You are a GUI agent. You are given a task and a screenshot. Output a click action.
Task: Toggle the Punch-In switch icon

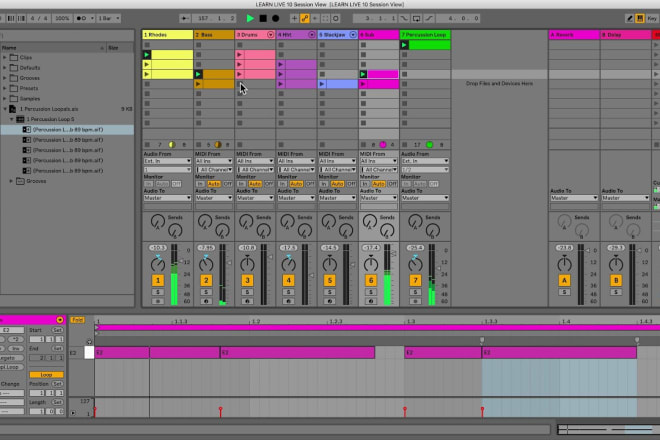404,19
